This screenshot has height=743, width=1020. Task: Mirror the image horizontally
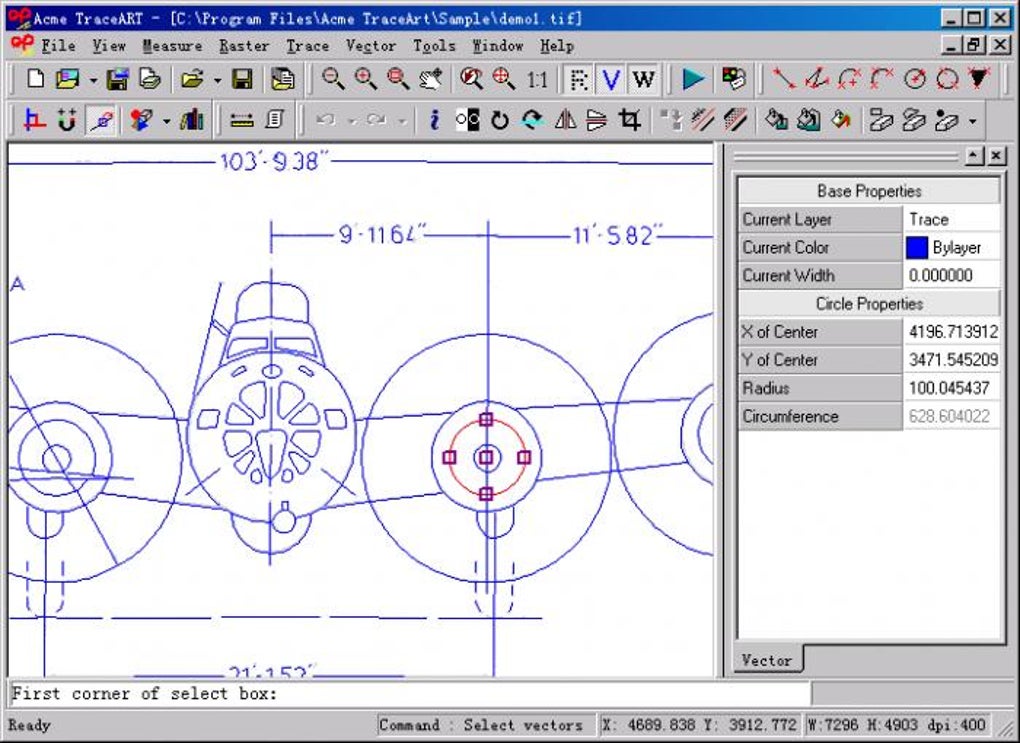(565, 120)
